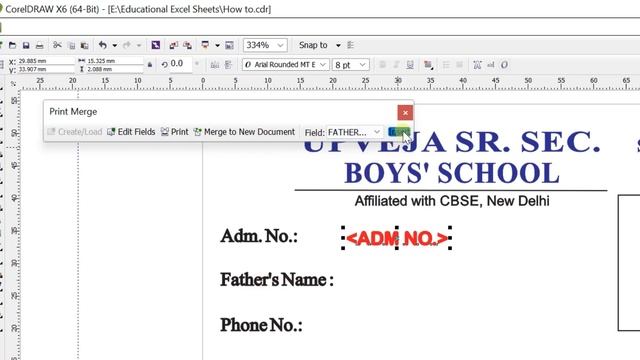
Task: Open the Application launcher icon
Action: click(x=205, y=45)
